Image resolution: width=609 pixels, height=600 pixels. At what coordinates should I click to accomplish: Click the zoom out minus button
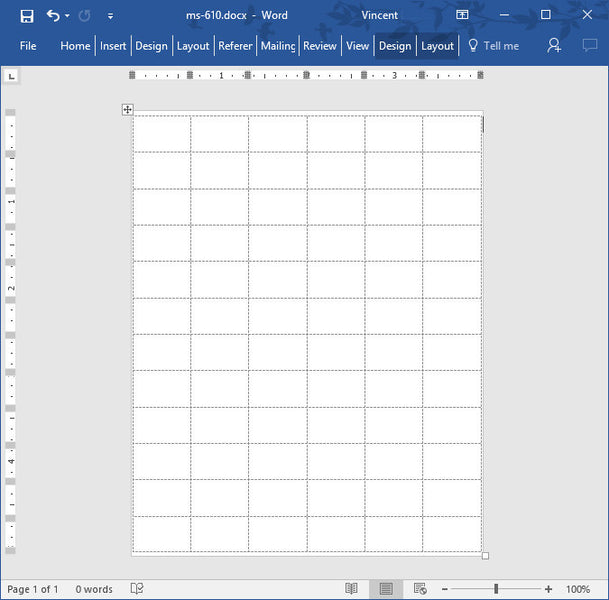point(445,589)
